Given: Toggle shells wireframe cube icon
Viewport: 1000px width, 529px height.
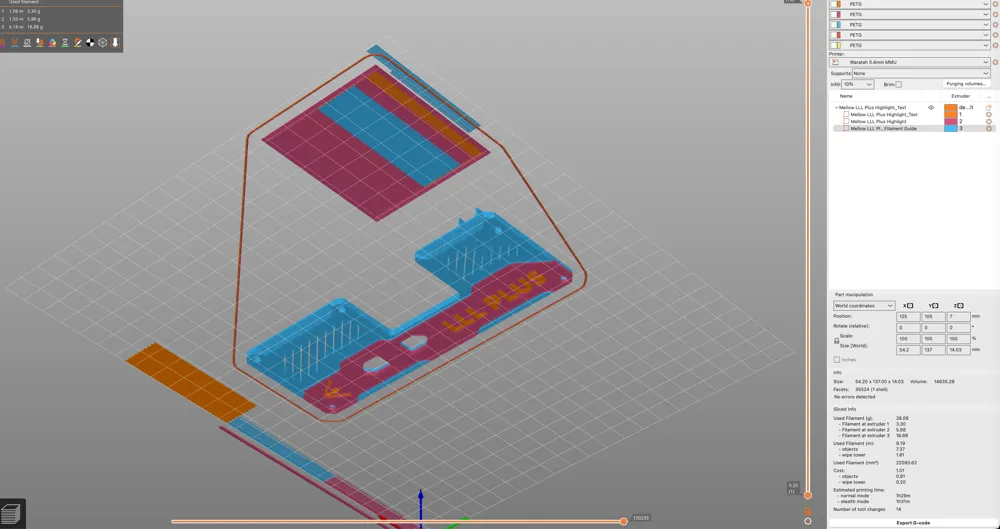Looking at the screenshot, I should click(103, 43).
